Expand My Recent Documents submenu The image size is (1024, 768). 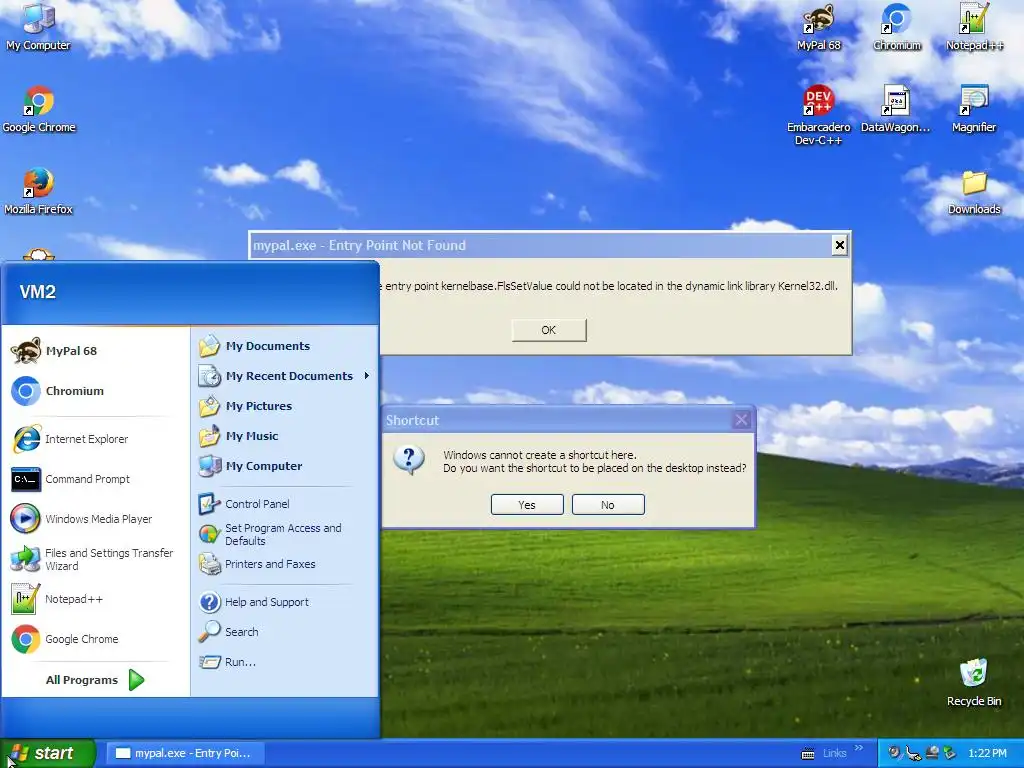(285, 376)
